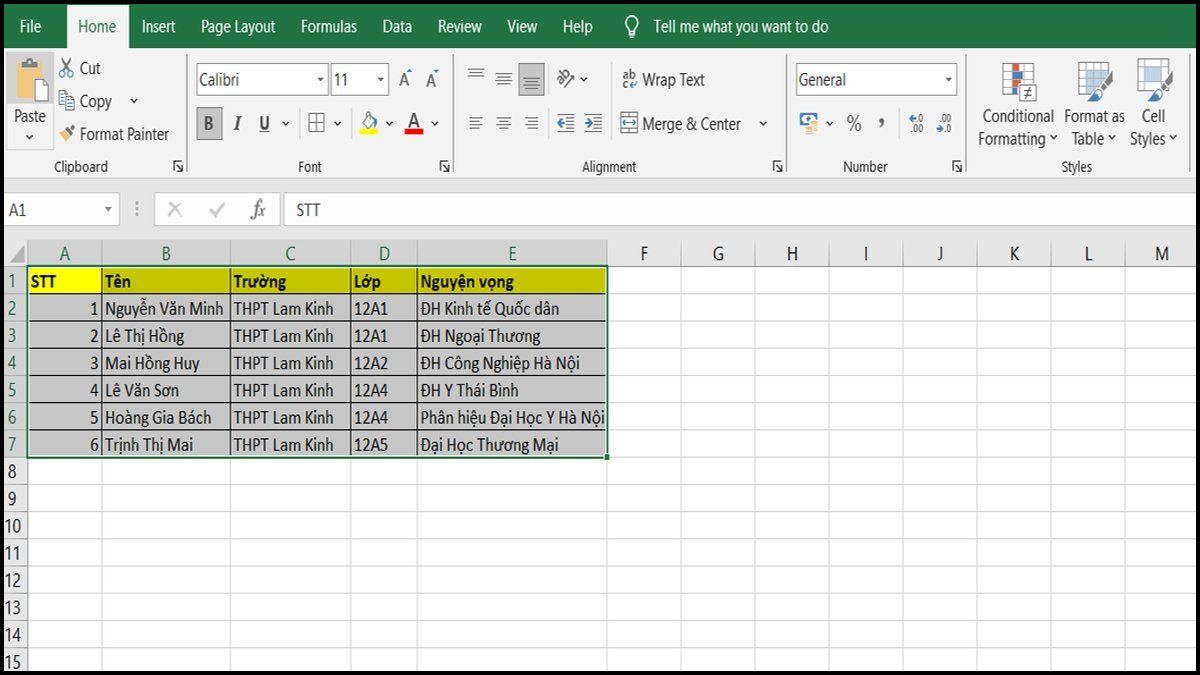Switch to the Formulas tab
This screenshot has height=675, width=1200.
click(x=329, y=27)
